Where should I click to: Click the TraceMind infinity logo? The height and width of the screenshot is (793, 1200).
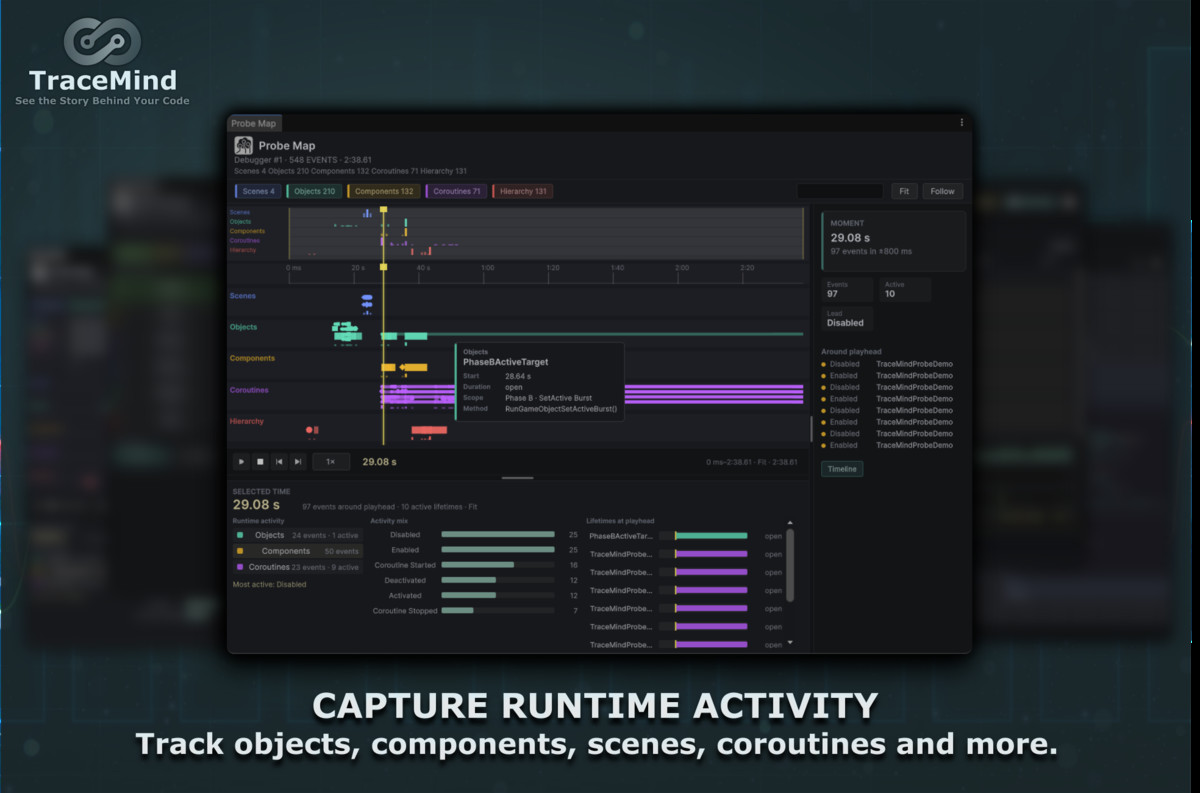103,42
